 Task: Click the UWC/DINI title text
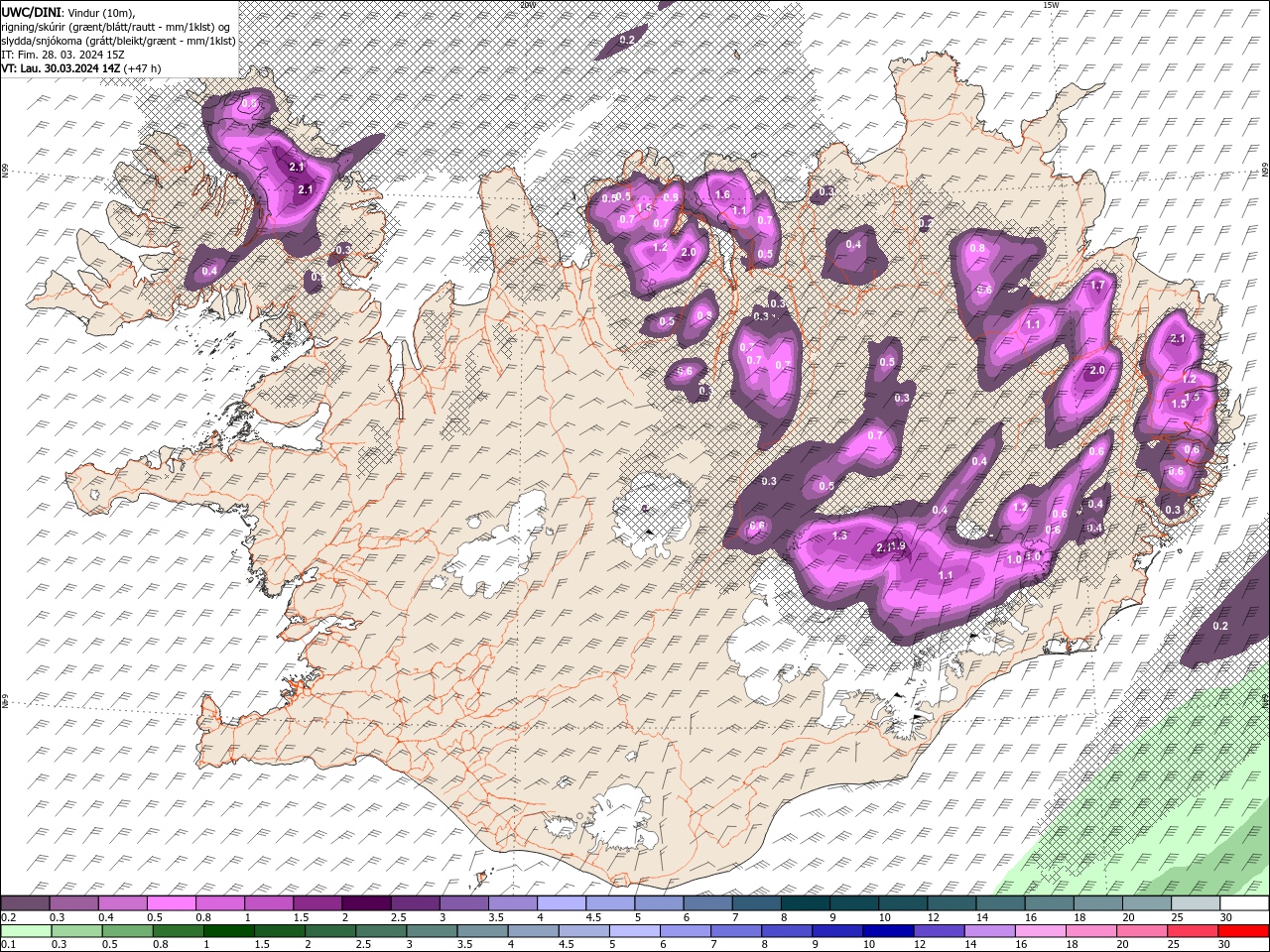pos(31,11)
